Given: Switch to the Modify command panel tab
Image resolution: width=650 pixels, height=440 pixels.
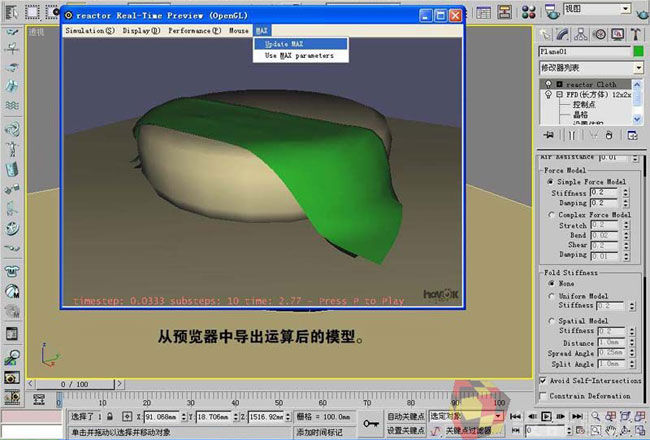Looking at the screenshot, I should click(x=563, y=35).
